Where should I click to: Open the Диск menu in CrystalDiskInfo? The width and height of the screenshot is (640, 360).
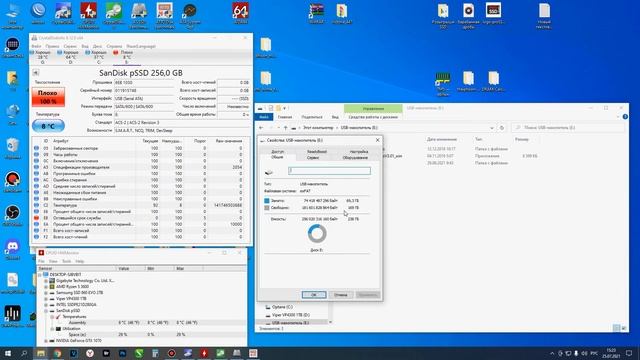[97, 46]
